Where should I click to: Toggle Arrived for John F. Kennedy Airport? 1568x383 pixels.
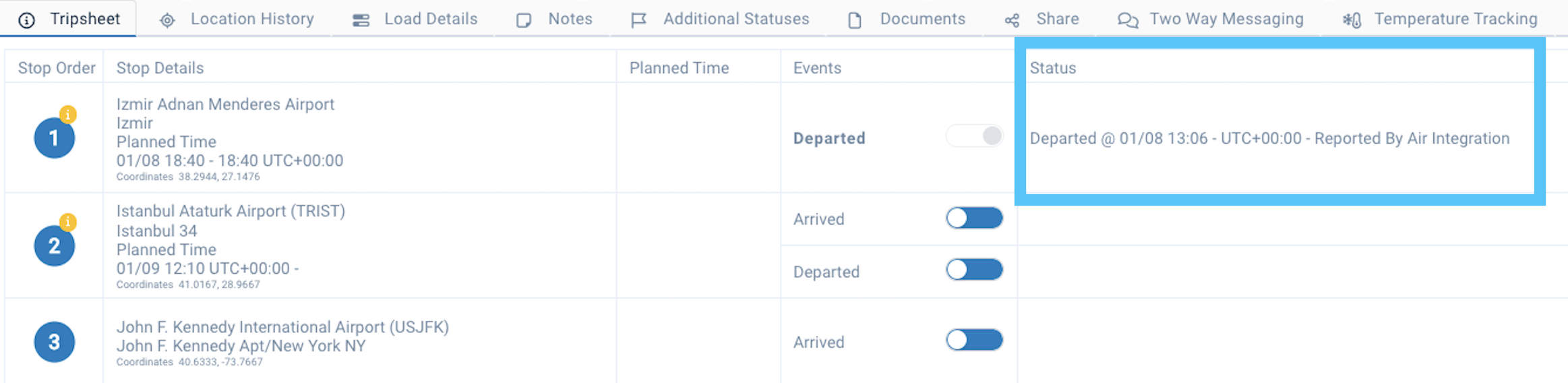pyautogui.click(x=974, y=340)
